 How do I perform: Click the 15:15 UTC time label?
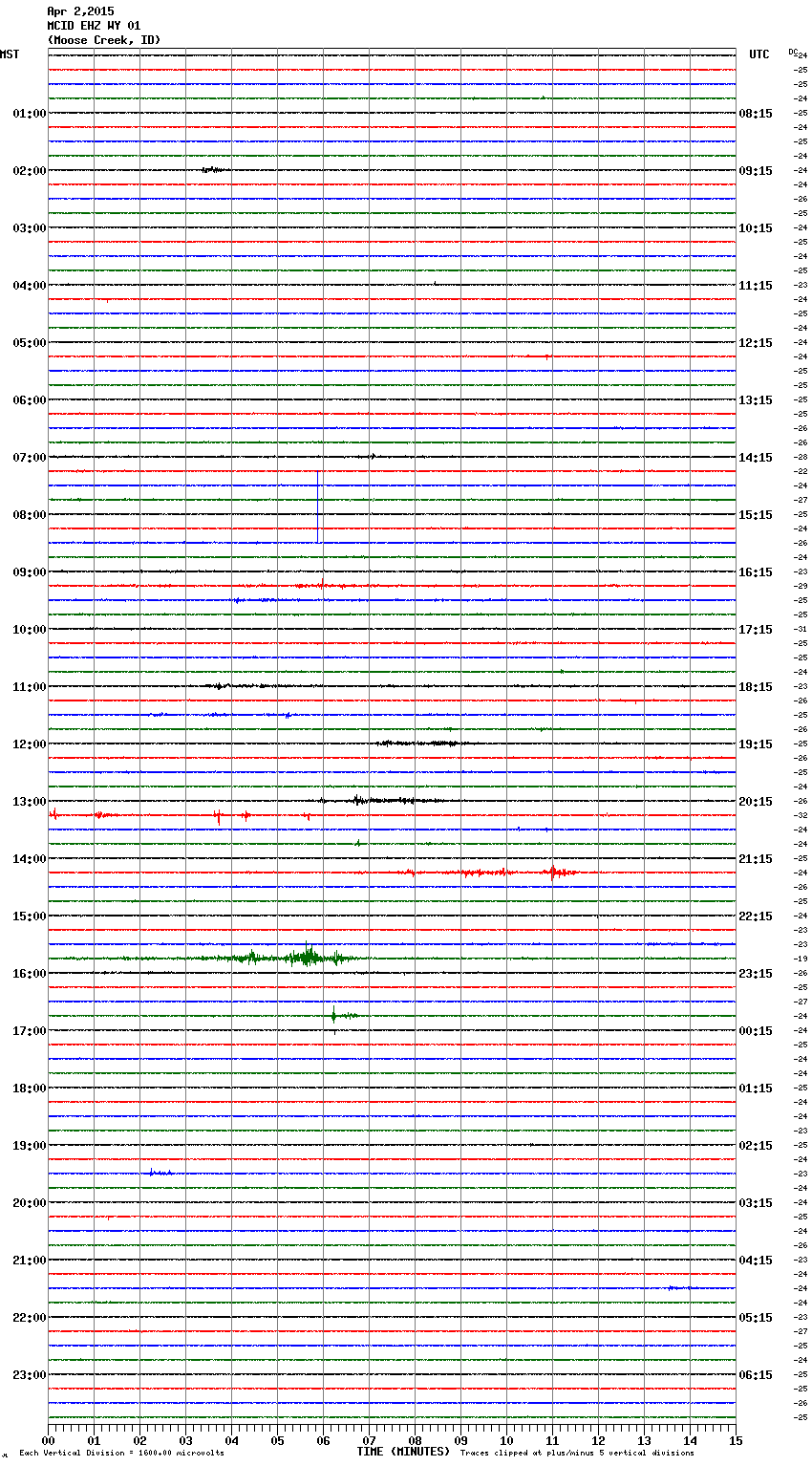(x=756, y=515)
